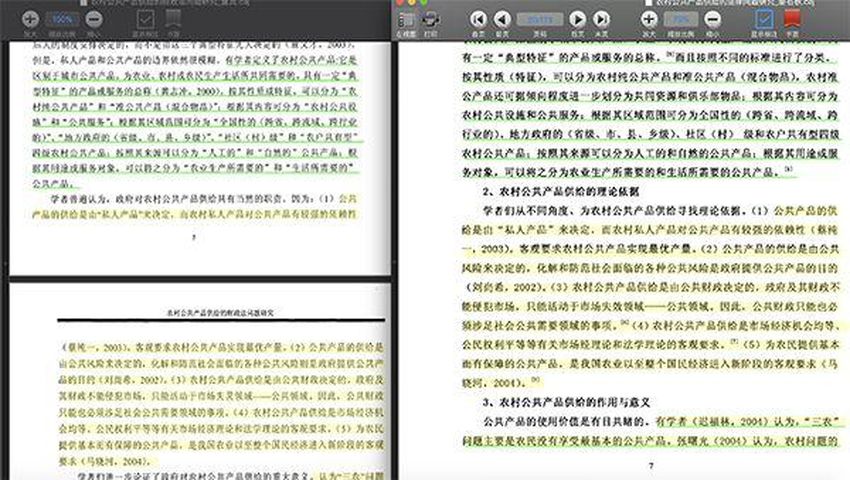Zoom out using right window's minus icon

point(713,20)
